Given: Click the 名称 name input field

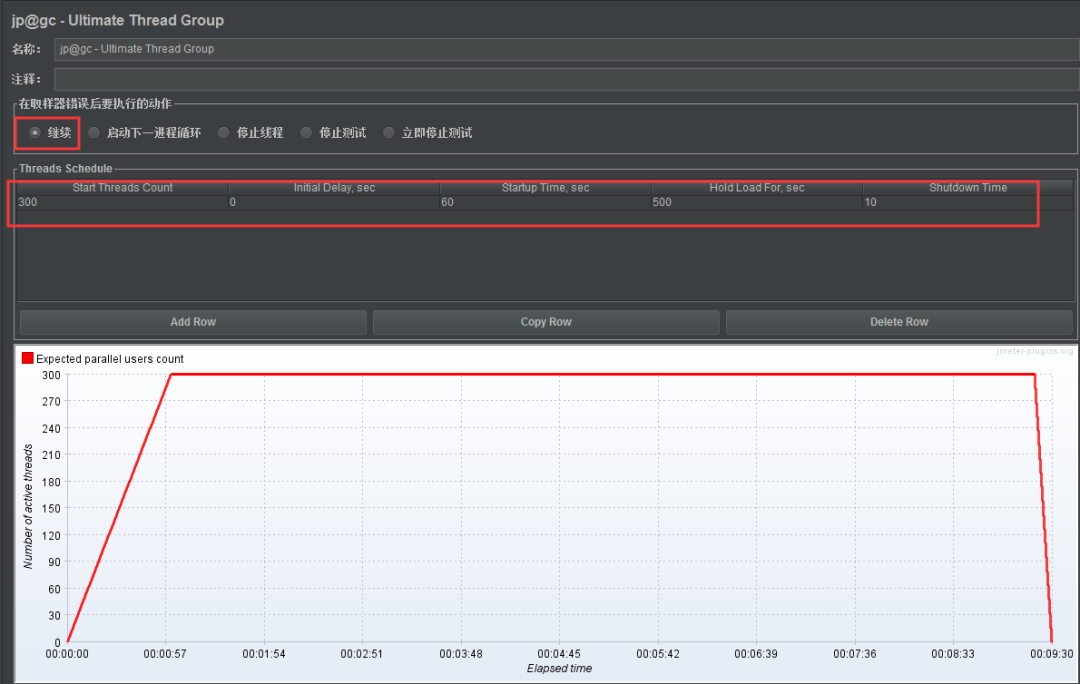Looking at the screenshot, I should point(566,49).
